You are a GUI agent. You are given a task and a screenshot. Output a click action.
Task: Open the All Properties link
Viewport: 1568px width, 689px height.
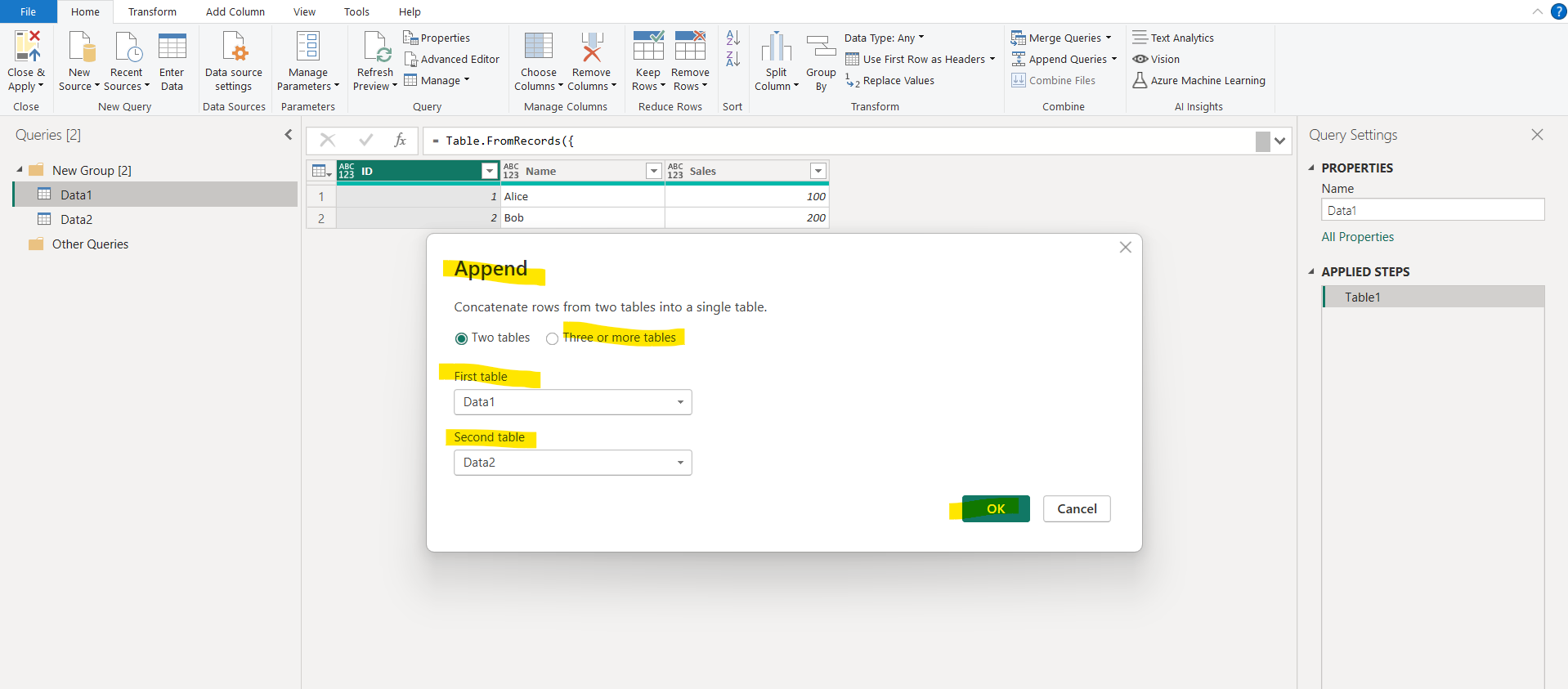1357,237
